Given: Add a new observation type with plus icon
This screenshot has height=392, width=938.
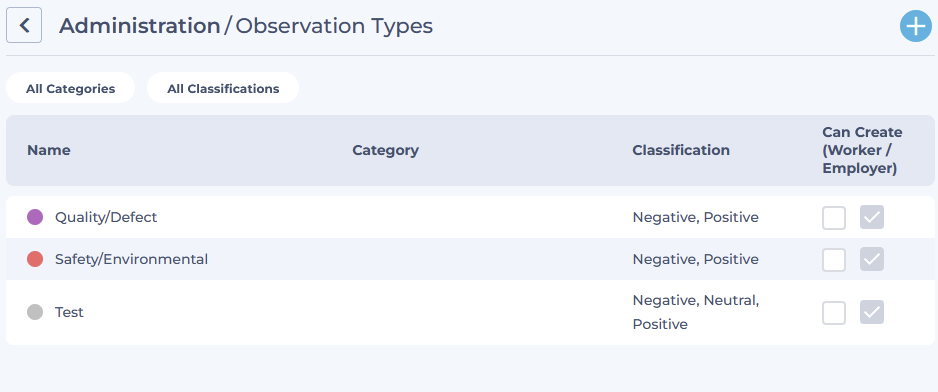Looking at the screenshot, I should 916,26.
